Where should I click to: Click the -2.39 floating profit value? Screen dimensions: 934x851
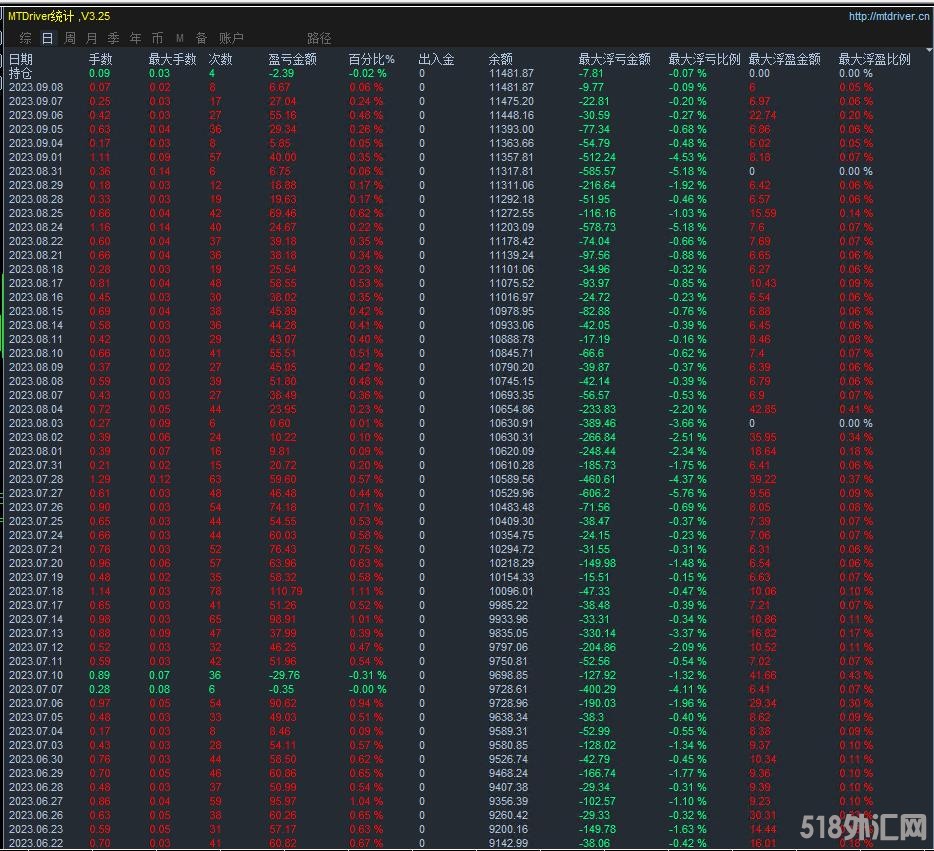coord(281,73)
